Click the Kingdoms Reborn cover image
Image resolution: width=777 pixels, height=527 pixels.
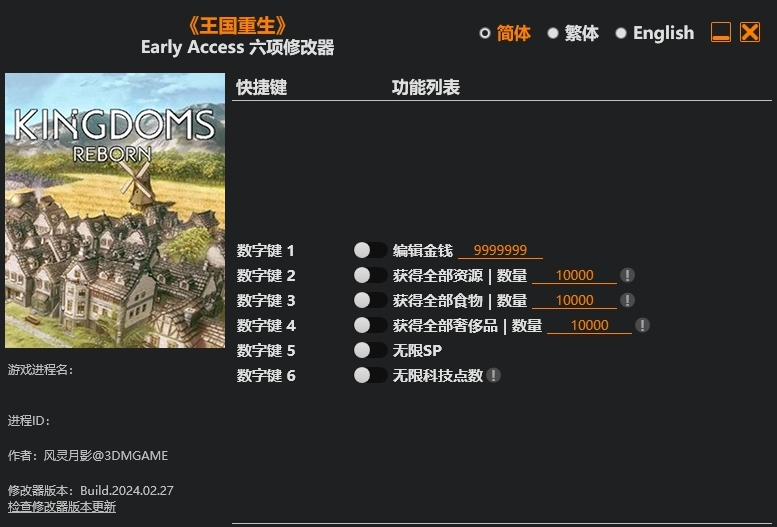pos(115,210)
